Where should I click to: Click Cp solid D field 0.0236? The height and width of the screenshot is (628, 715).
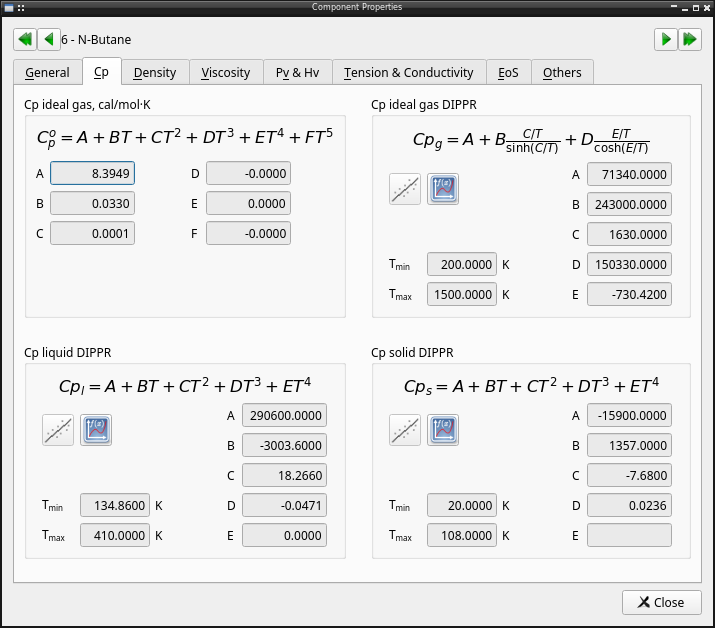point(629,505)
